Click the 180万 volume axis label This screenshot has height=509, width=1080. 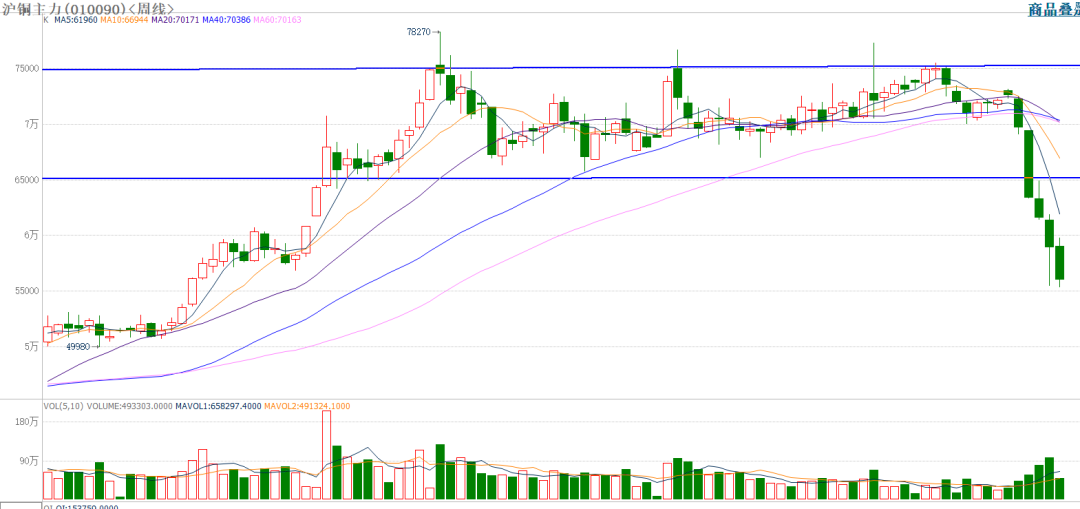(27, 421)
